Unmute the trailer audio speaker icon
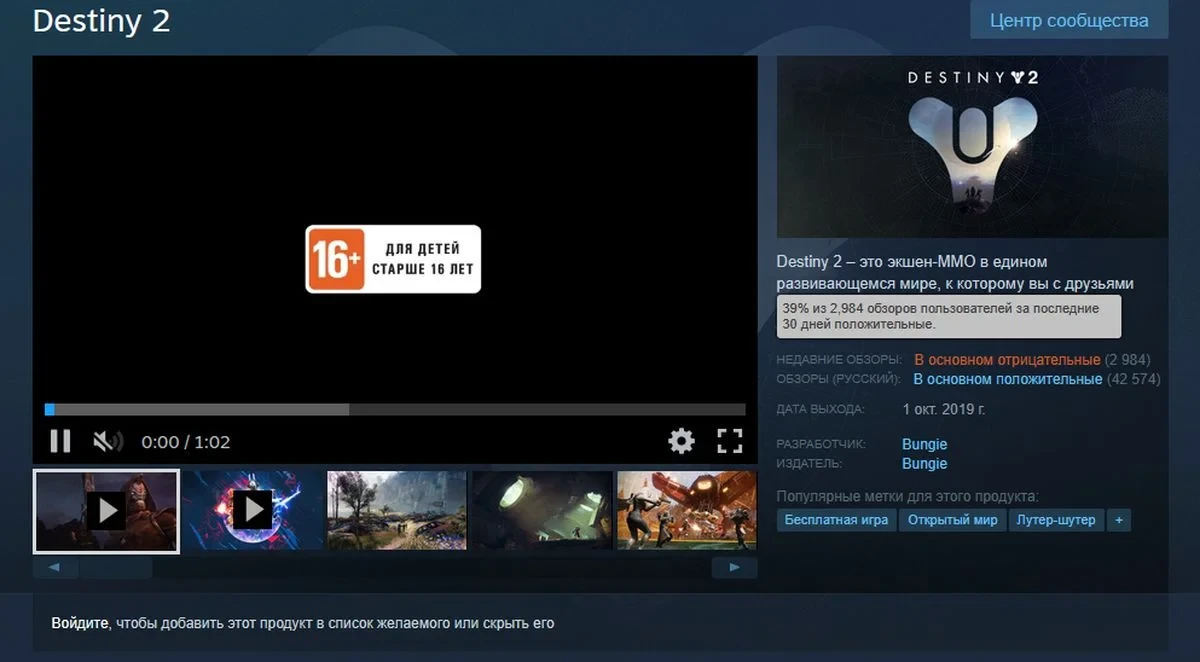Screen dimensions: 1200x662 tap(107, 441)
